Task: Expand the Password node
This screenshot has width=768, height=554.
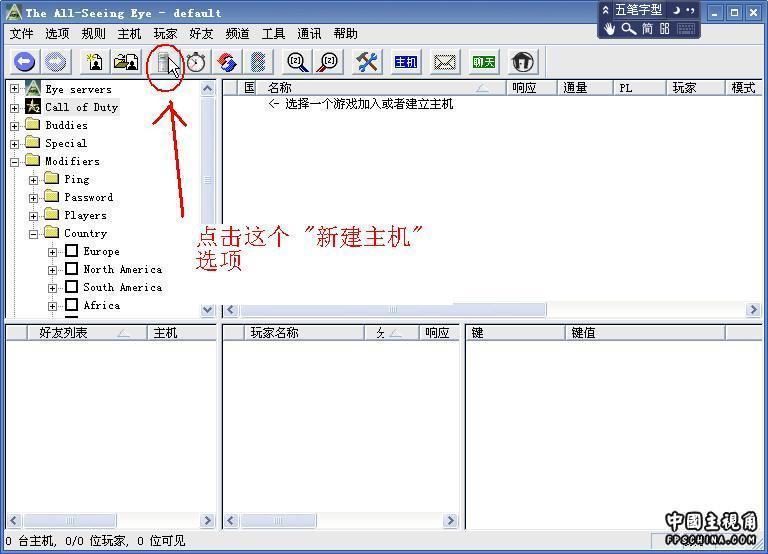Action: click(x=33, y=198)
